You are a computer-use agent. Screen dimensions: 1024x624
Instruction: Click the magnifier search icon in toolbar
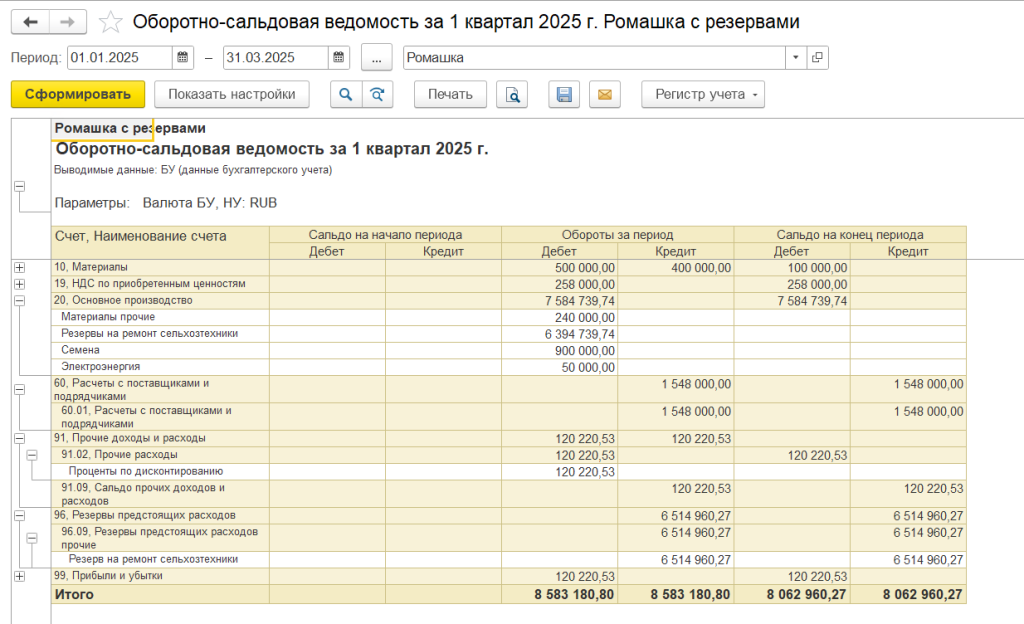[346, 95]
